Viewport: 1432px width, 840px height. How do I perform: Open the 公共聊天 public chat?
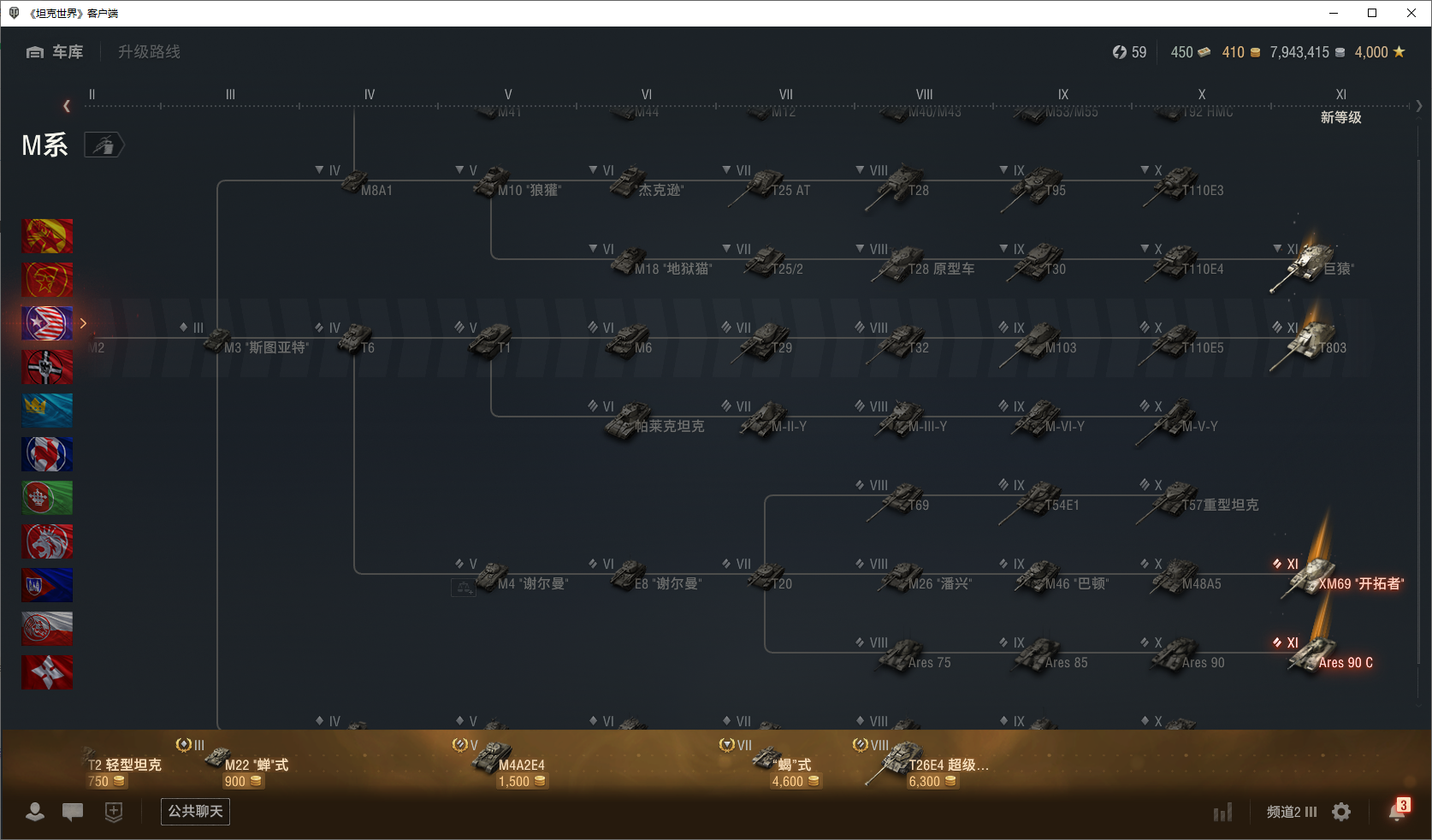(x=195, y=811)
